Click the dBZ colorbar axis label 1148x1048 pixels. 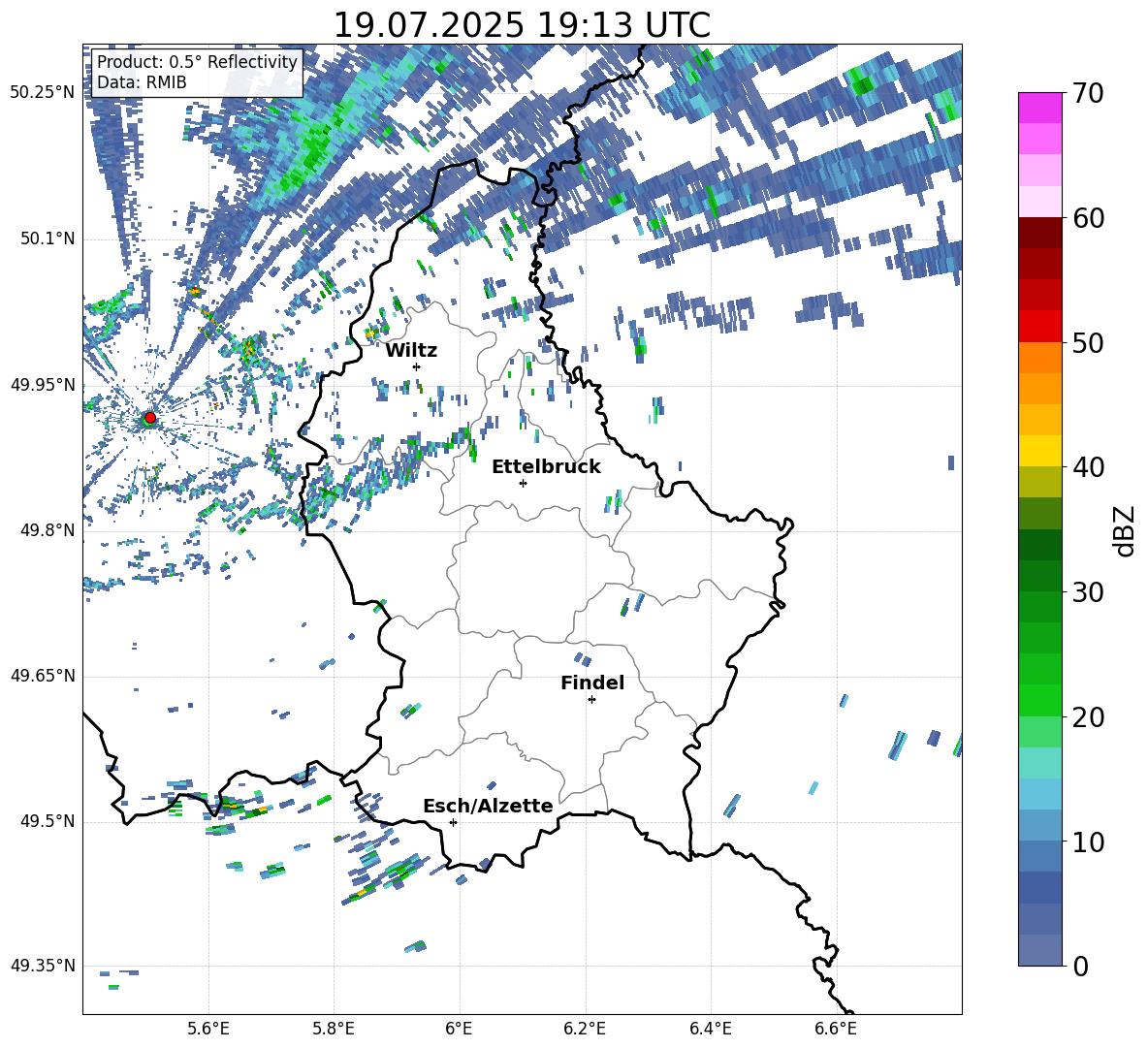click(x=1124, y=530)
